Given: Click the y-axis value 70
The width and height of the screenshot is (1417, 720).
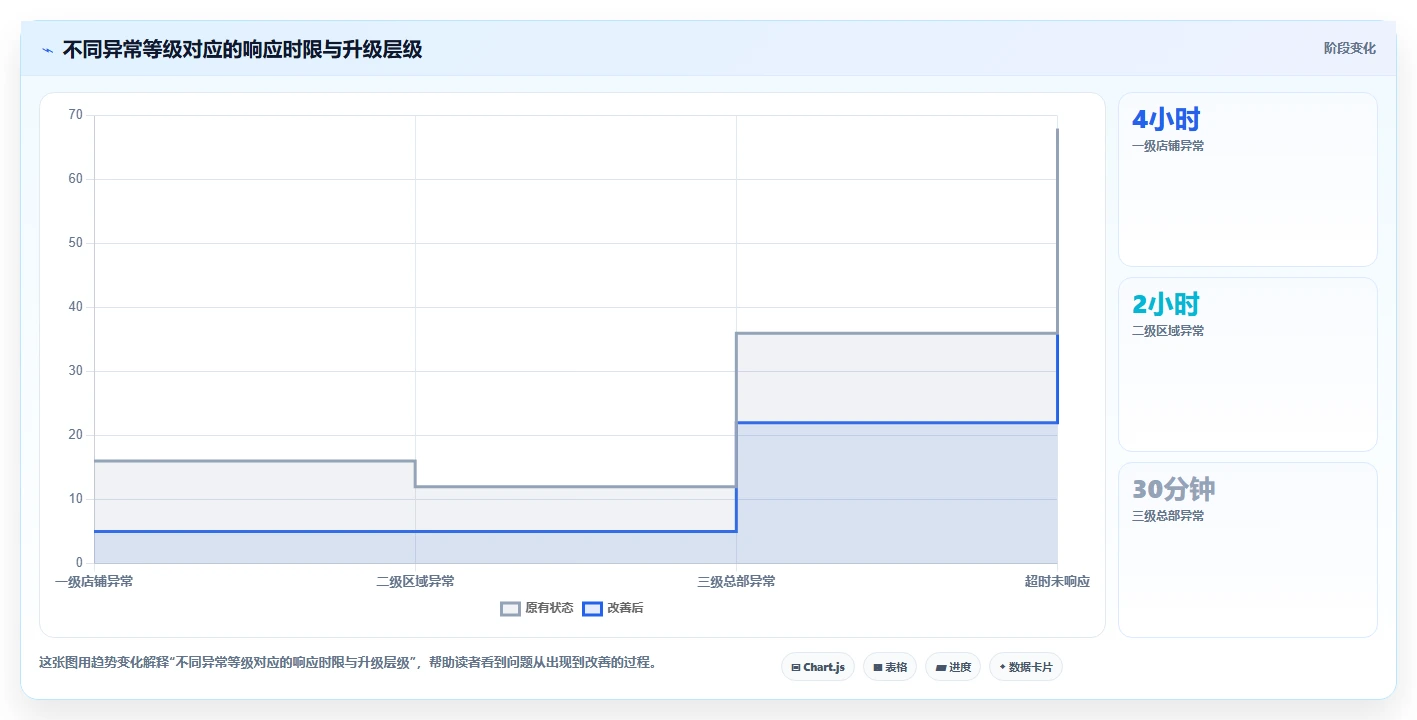Looking at the screenshot, I should [76, 115].
